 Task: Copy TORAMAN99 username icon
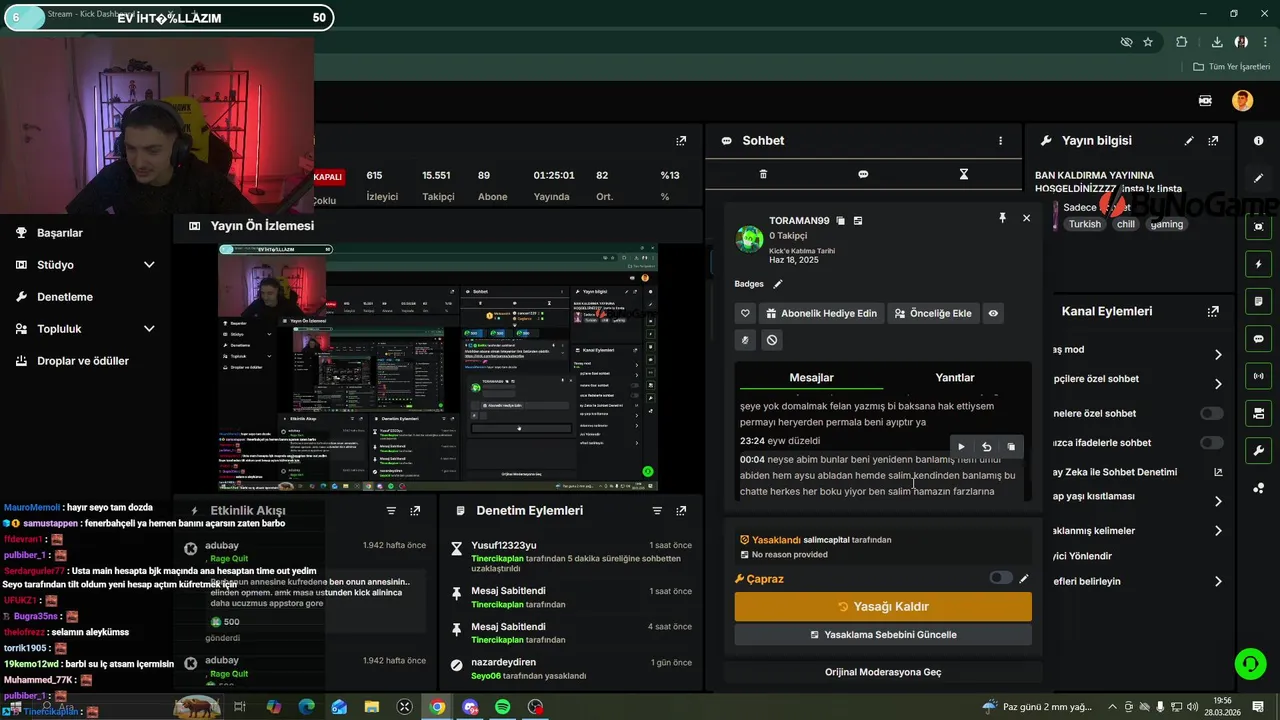point(841,220)
